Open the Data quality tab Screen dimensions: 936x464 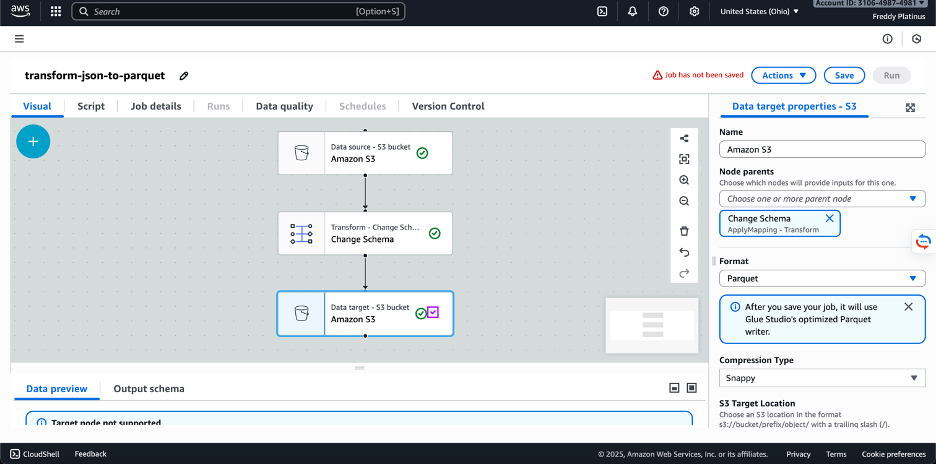tap(284, 106)
